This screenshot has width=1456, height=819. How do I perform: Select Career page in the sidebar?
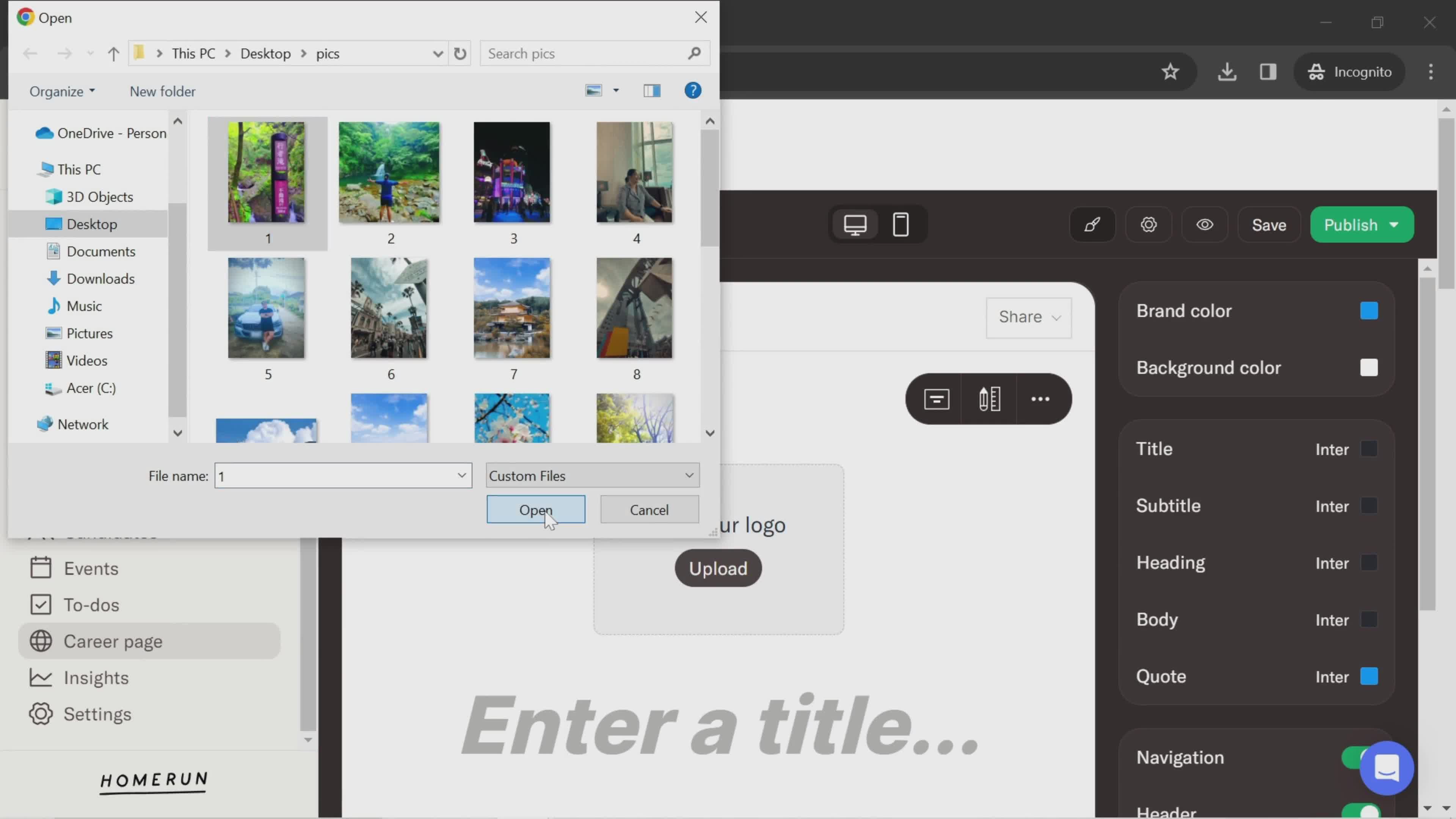pyautogui.click(x=149, y=641)
